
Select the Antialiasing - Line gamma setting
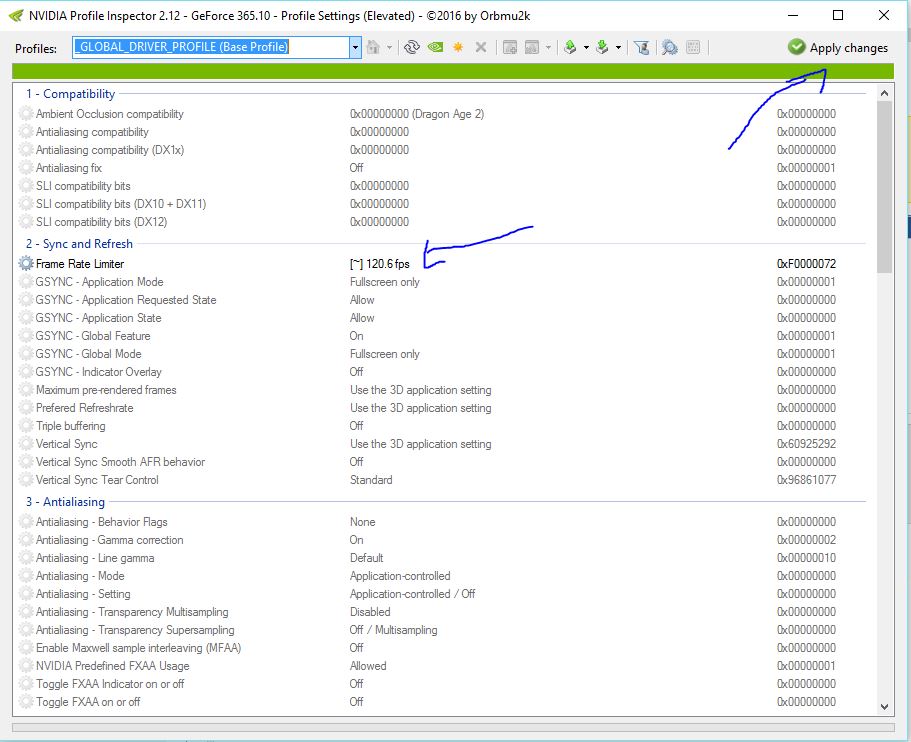tap(444, 557)
